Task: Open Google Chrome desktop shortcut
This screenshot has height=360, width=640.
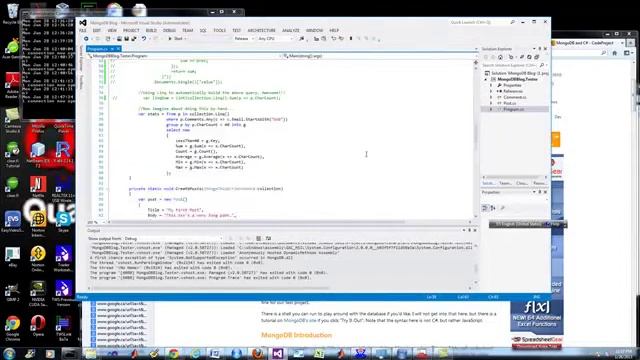Action: click(13, 327)
